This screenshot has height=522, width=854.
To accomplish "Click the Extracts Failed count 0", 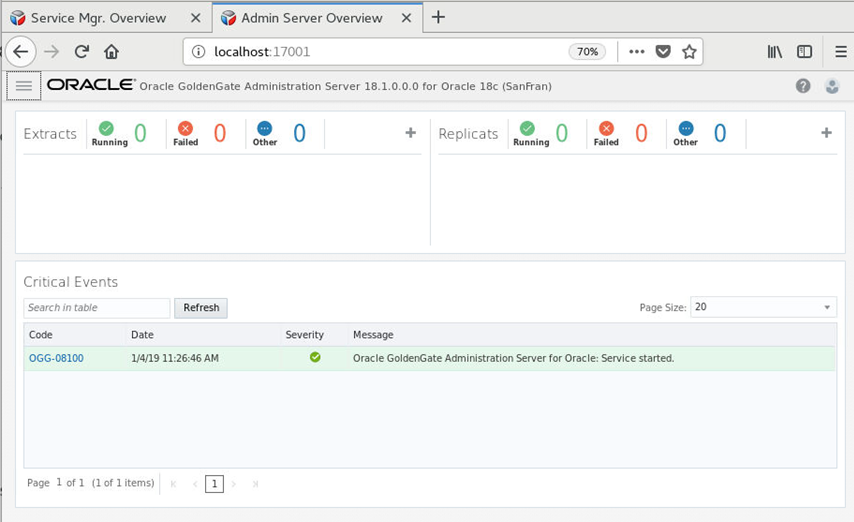I will [x=219, y=133].
